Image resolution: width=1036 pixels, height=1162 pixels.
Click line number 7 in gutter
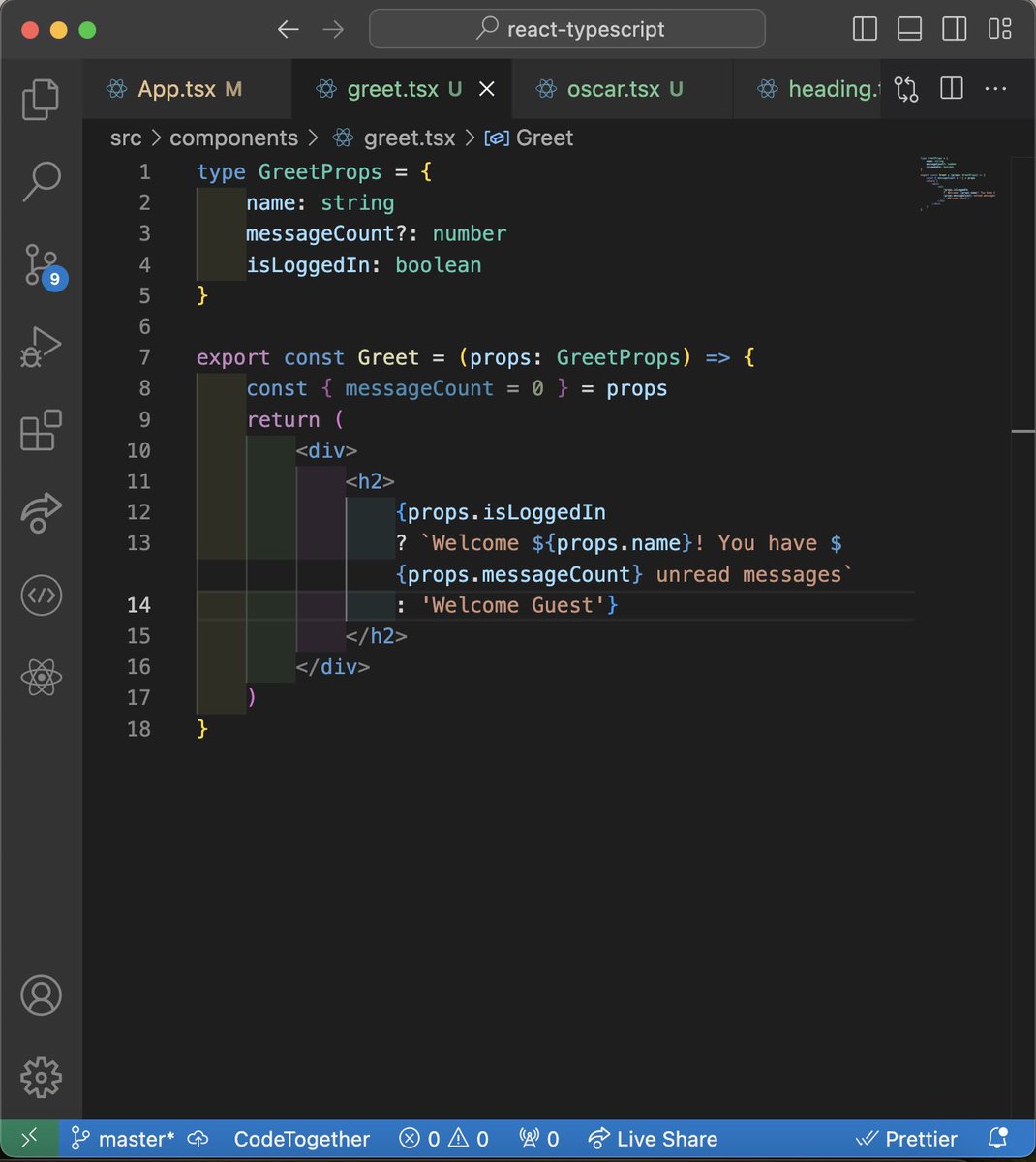(x=144, y=357)
